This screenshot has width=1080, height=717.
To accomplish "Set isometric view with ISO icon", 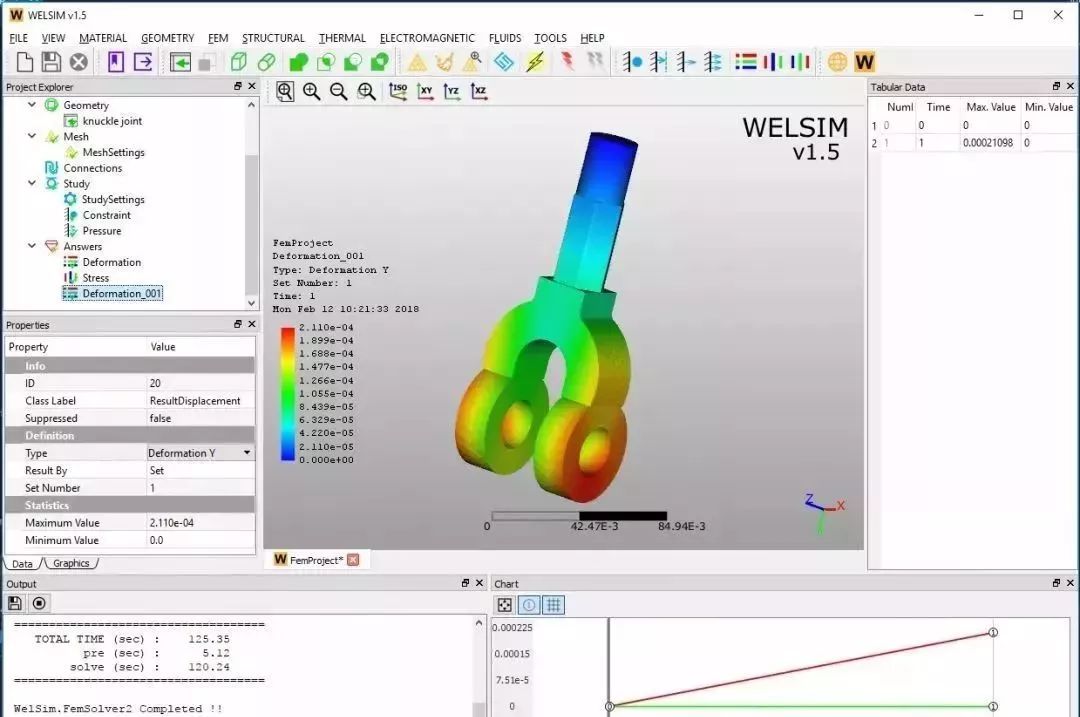I will [397, 91].
